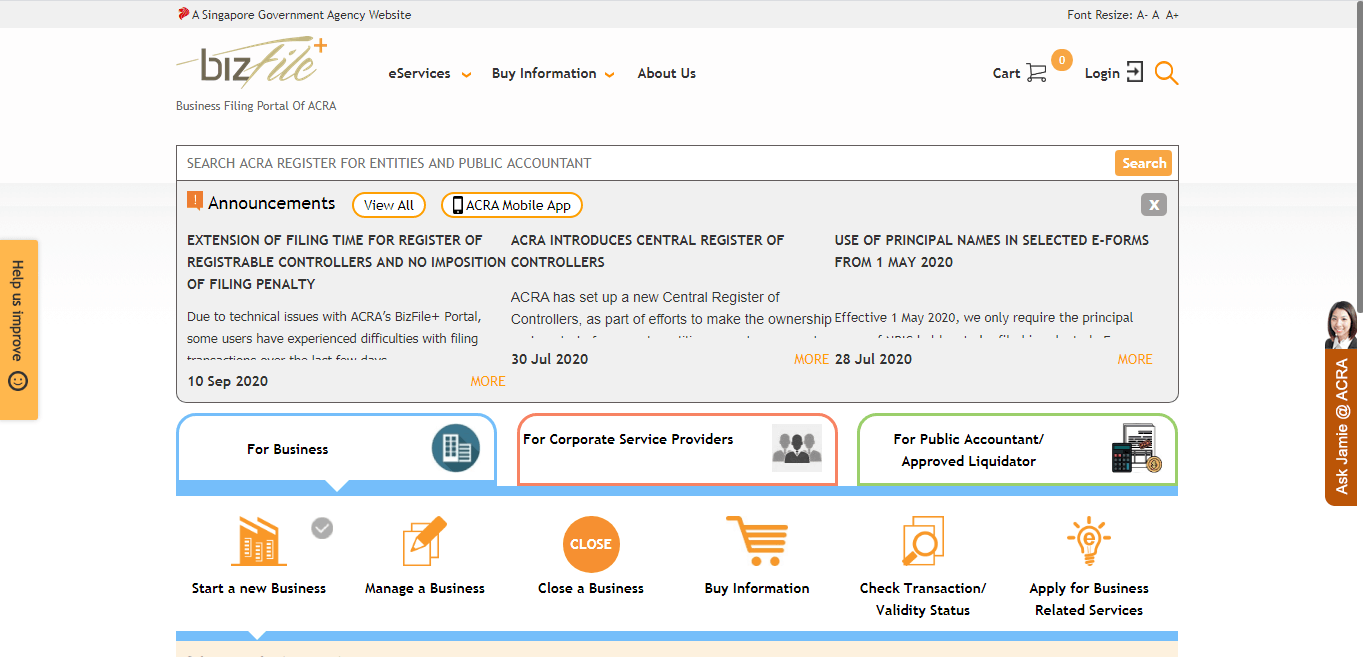Open the magnifier search icon in header

click(x=1166, y=73)
